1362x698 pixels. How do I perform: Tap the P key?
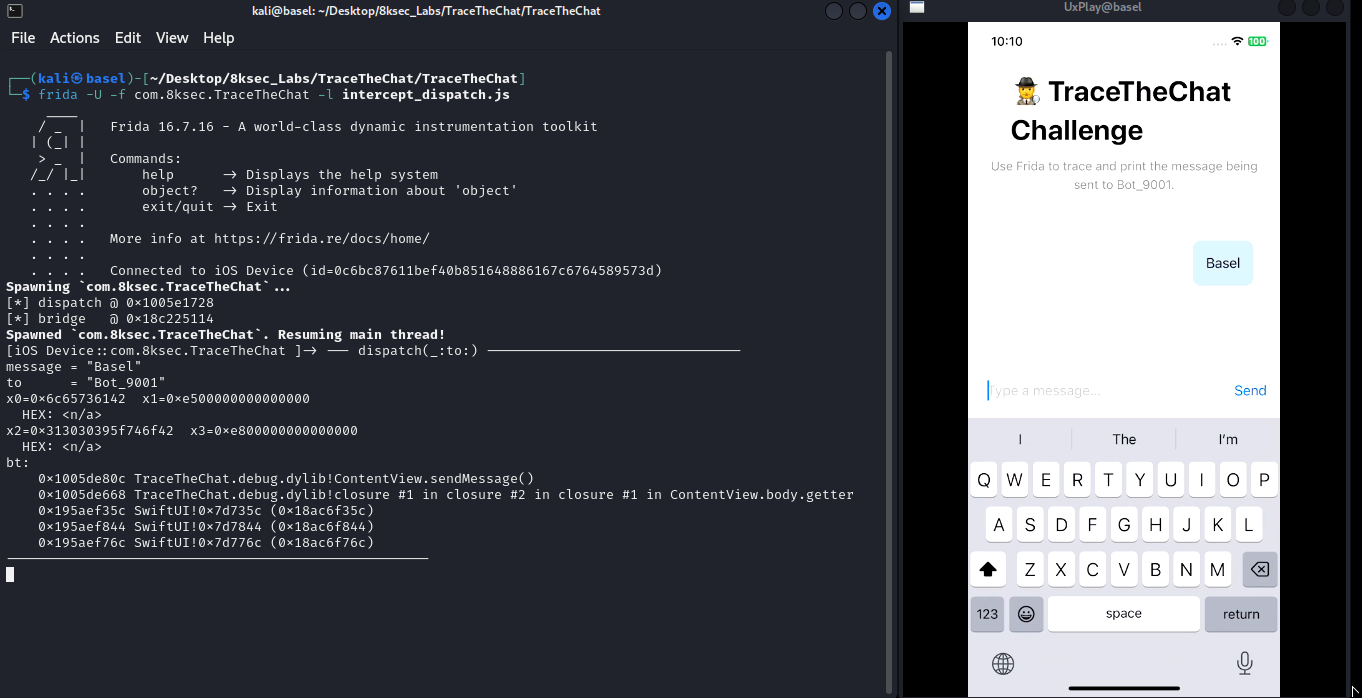[1264, 480]
